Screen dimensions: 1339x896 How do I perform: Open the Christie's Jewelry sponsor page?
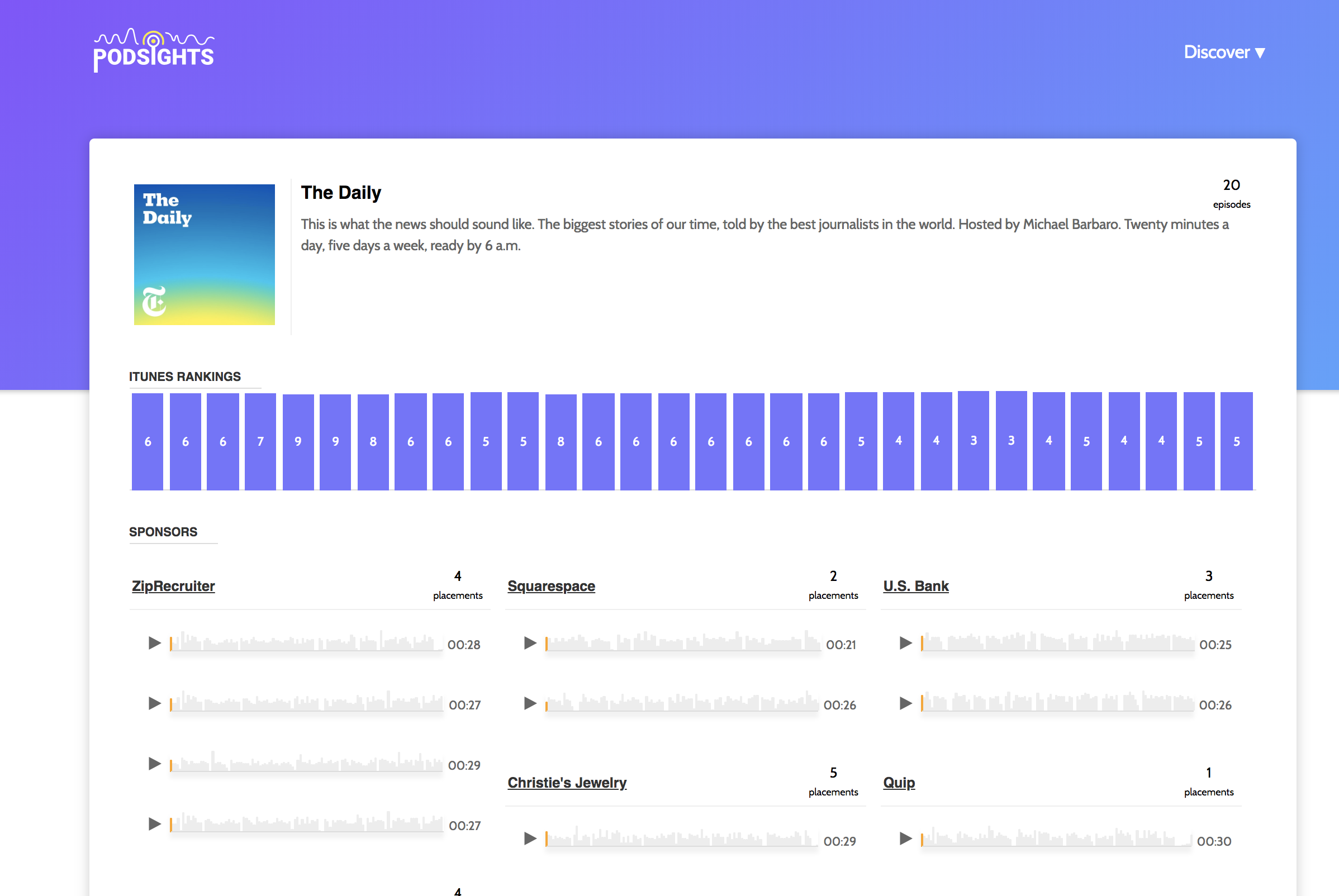tap(567, 782)
